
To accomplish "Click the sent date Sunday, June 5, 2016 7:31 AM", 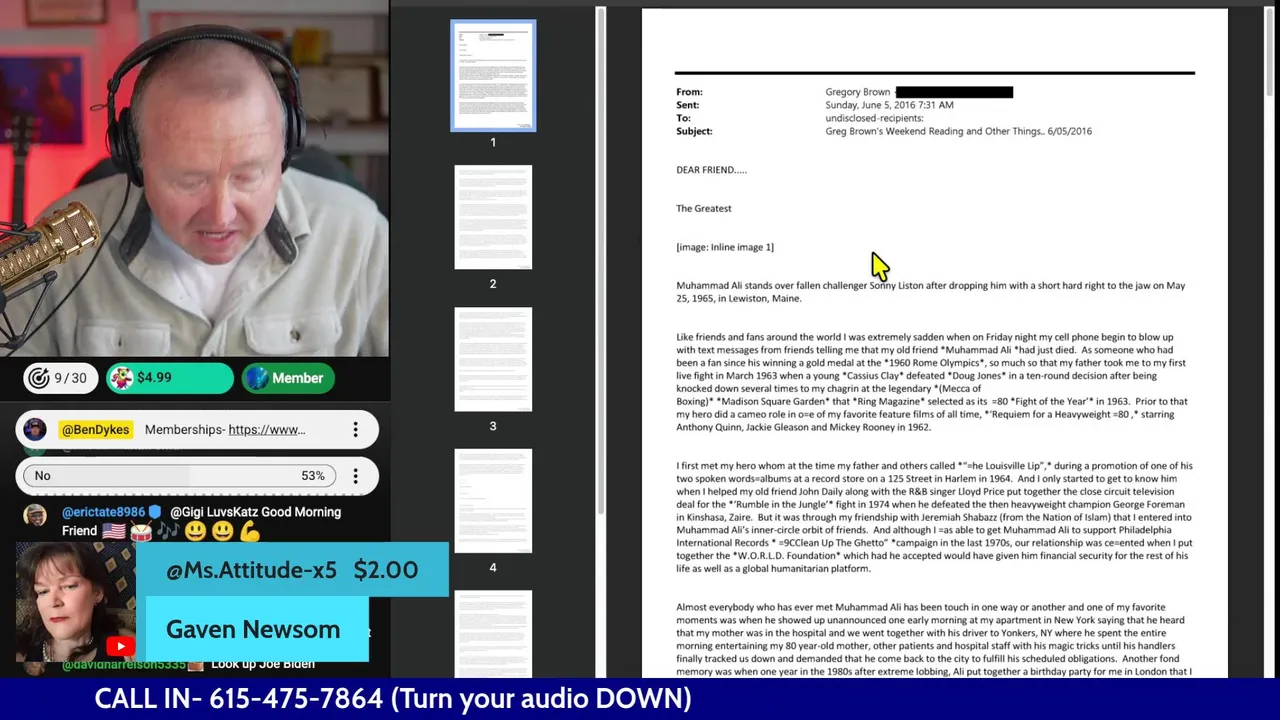I will point(889,105).
